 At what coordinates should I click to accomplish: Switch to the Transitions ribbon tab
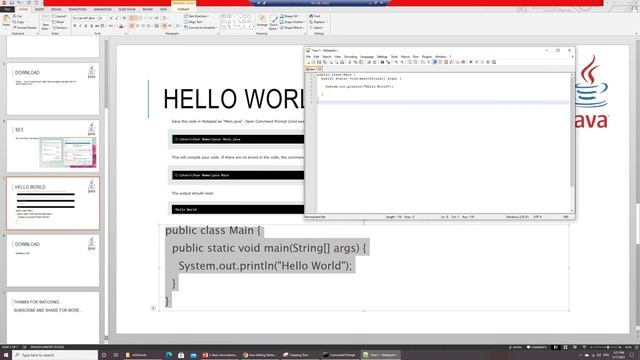tap(78, 9)
